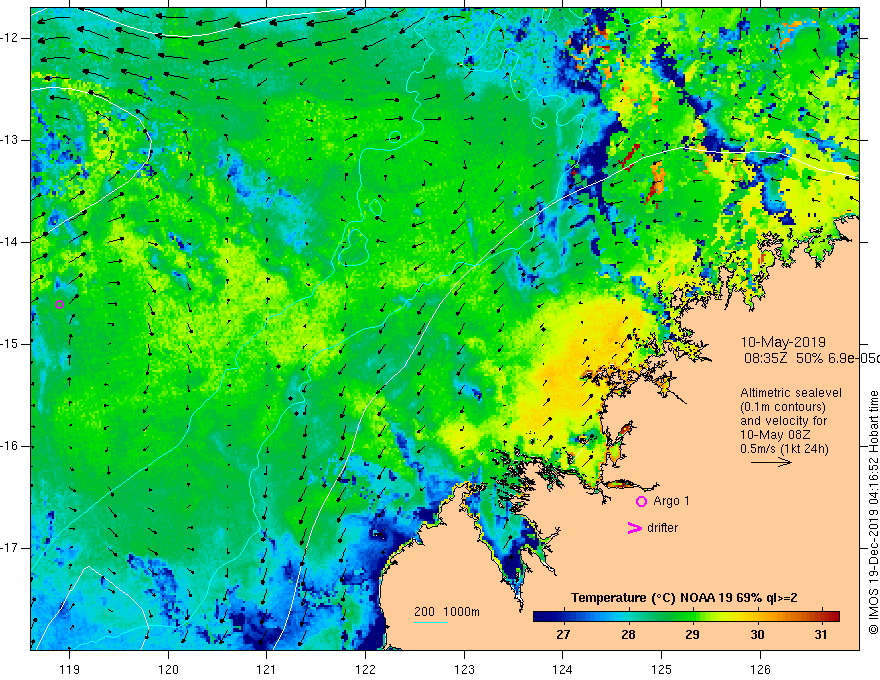Click the magenta drifter arrowhead legend icon

[634, 528]
